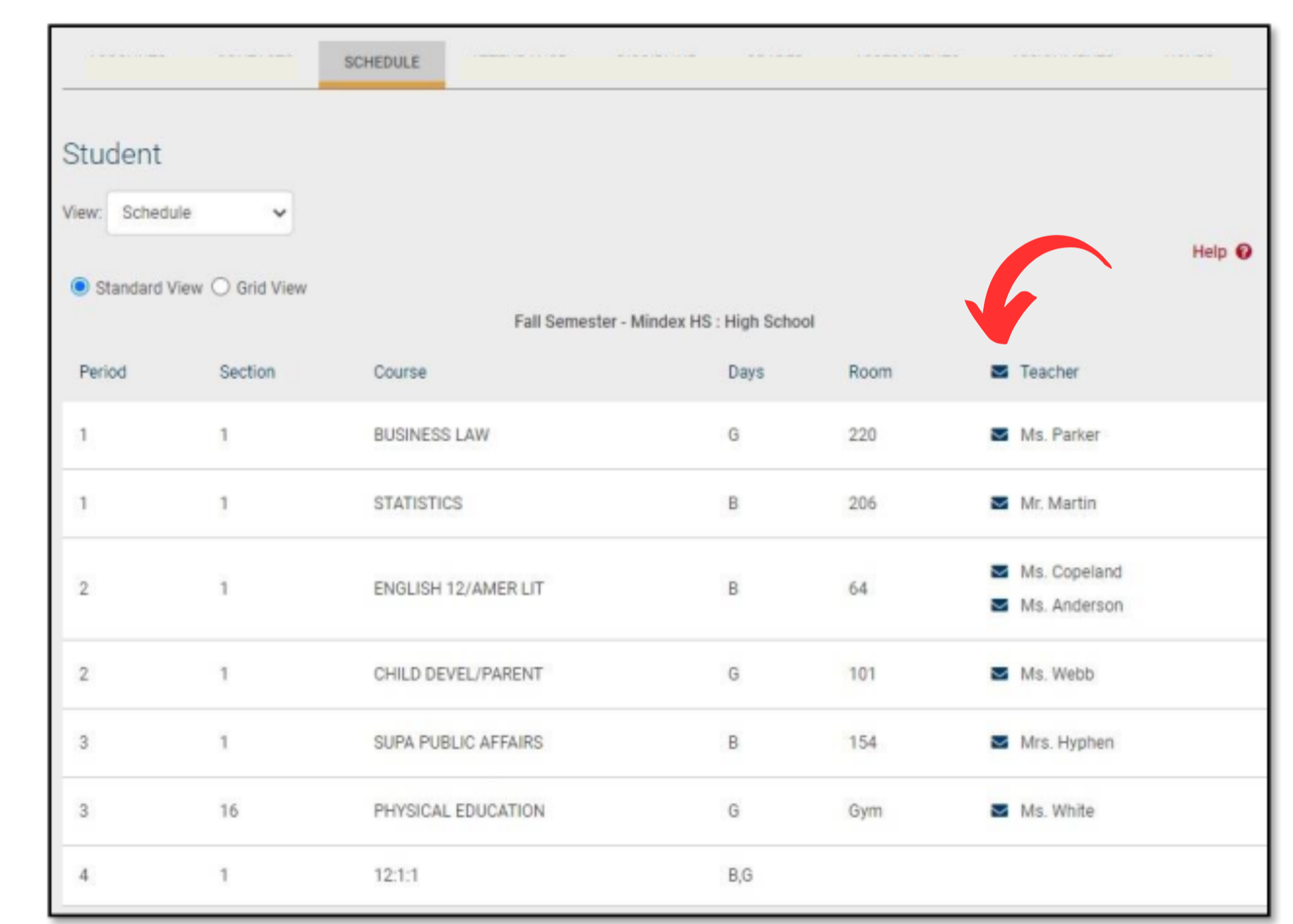Click section 16 cell
This screenshot has height=924, width=1293.
(229, 811)
